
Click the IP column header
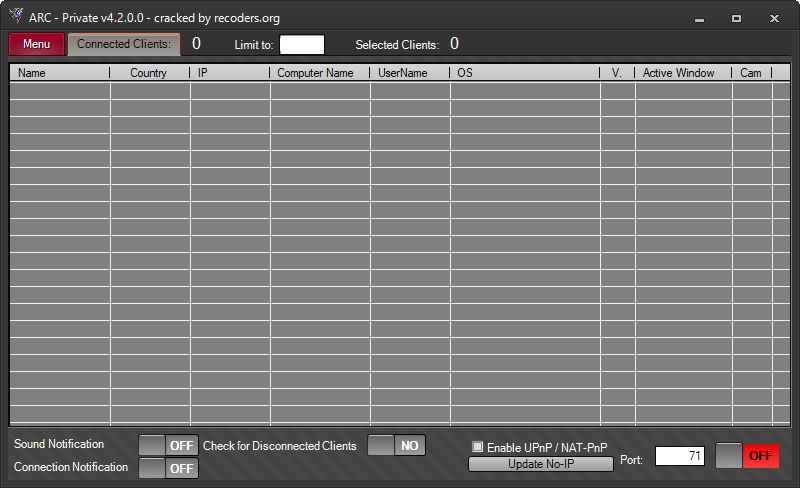pos(229,73)
